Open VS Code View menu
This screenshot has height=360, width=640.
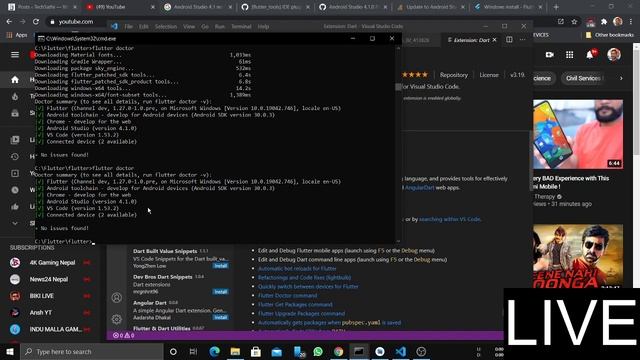[x=189, y=27]
